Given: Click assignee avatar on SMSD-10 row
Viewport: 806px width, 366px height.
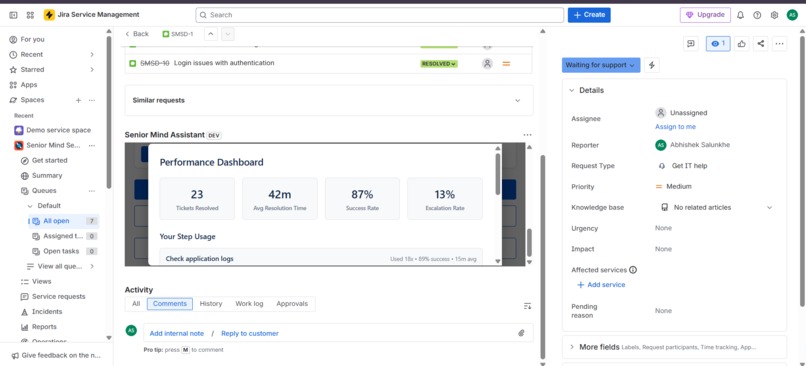Looking at the screenshot, I should [x=487, y=64].
